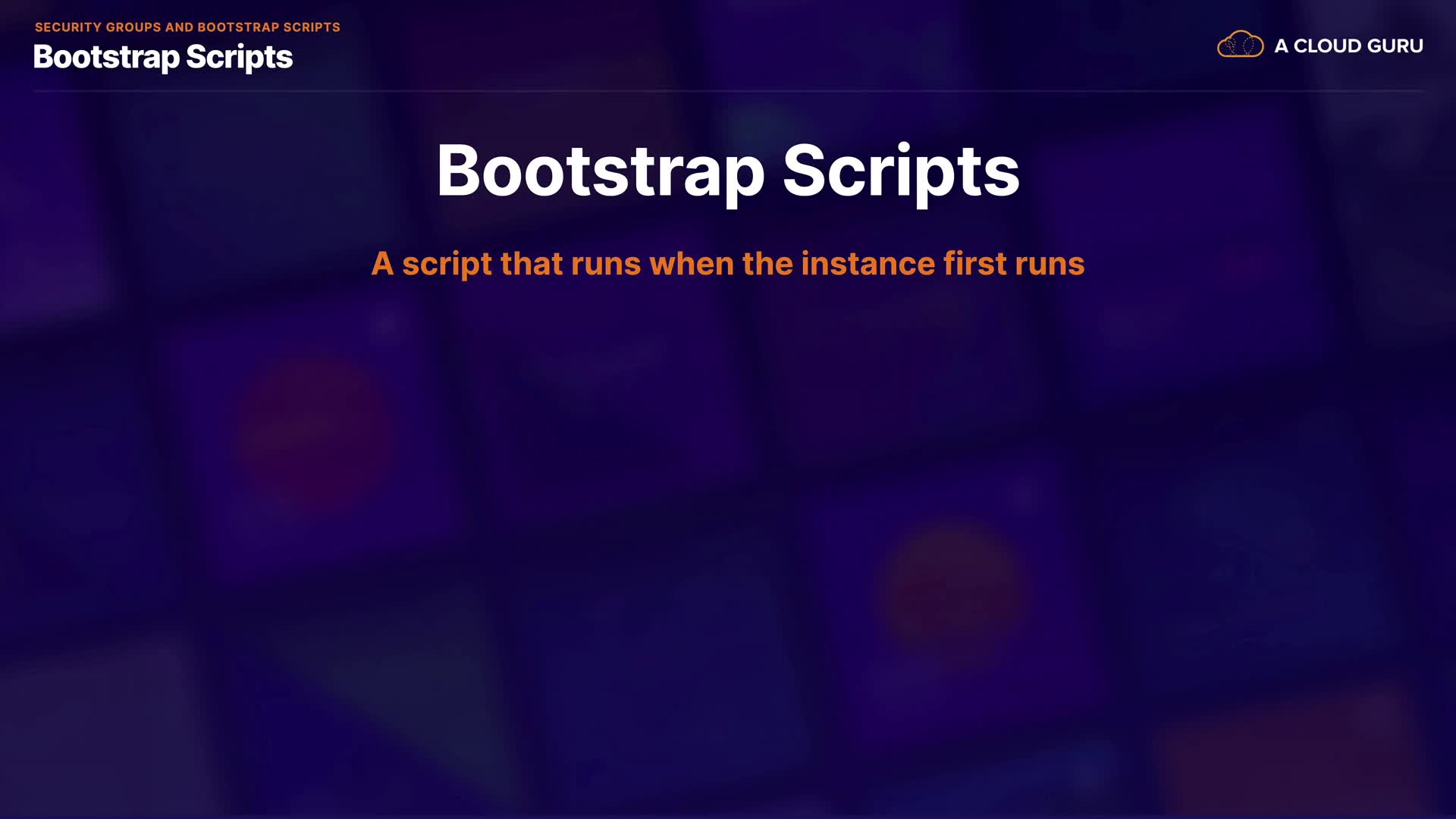1456x819 pixels.
Task: Click the 'A CLOUD GURU' brand text
Action: coord(1348,46)
